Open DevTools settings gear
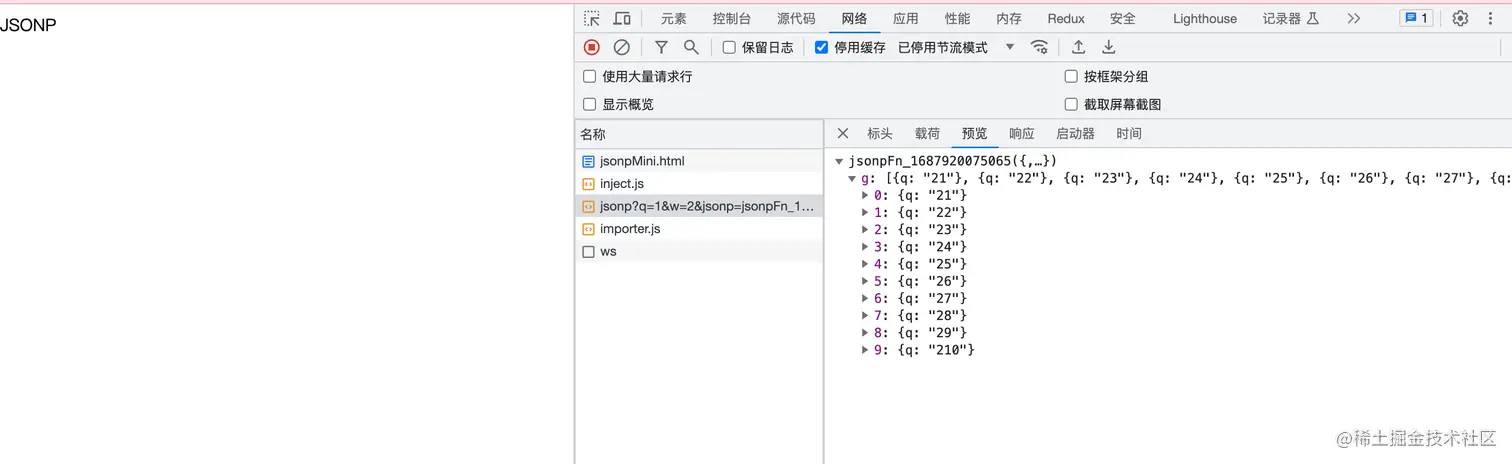 click(x=1460, y=18)
